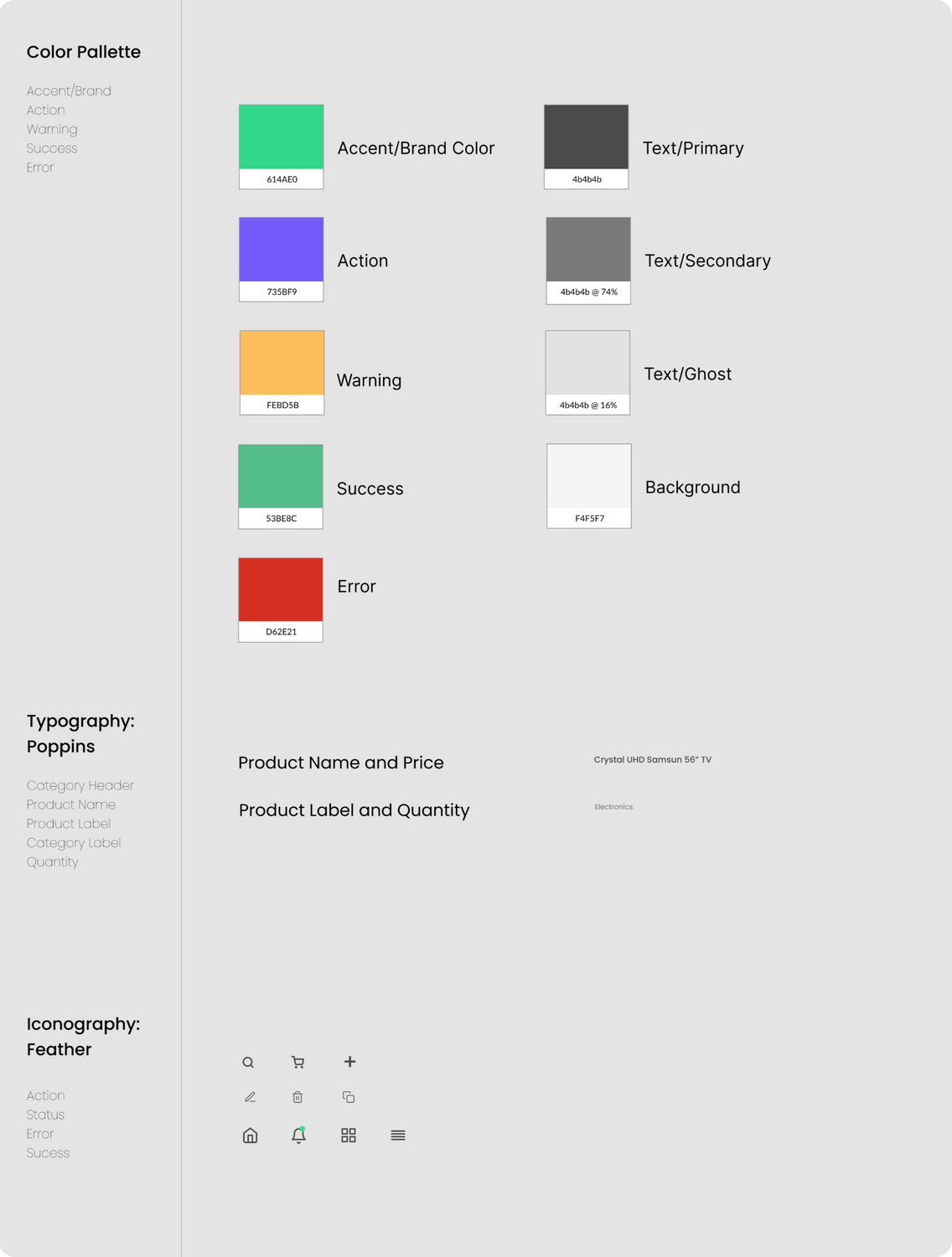Pick the purple Action color swatch

(x=282, y=250)
